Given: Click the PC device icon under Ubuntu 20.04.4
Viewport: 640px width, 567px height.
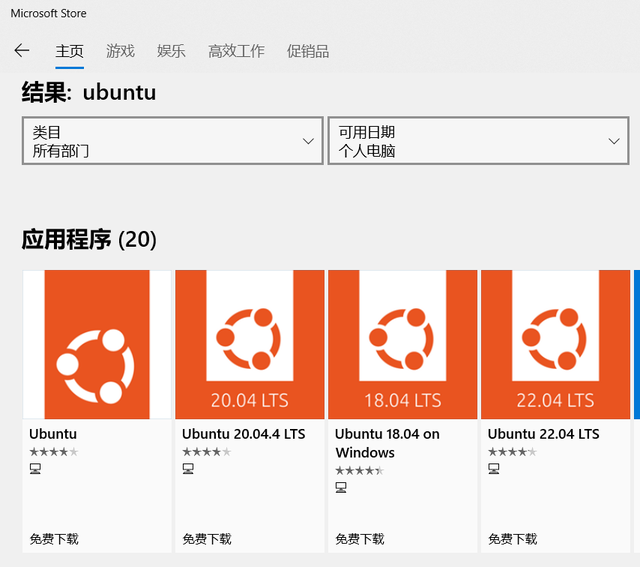Looking at the screenshot, I should point(188,469).
